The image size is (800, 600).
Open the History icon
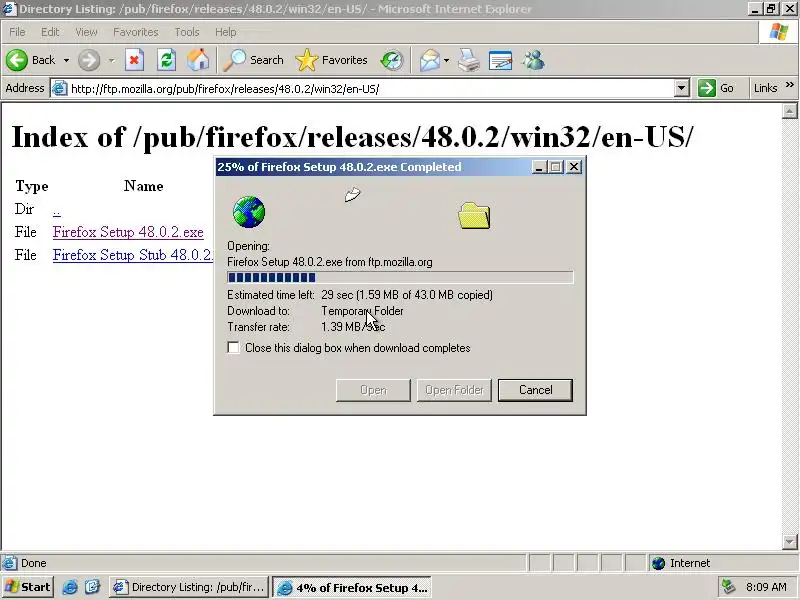tap(392, 60)
